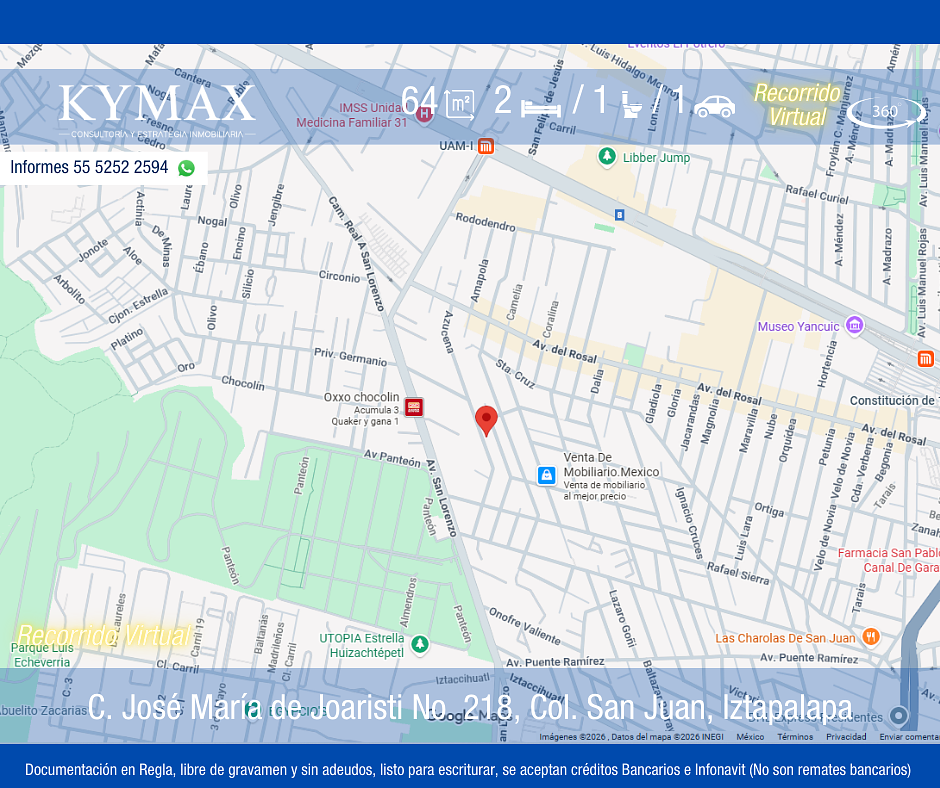The height and width of the screenshot is (788, 940).
Task: Click the Venta De Mobiliario shopping icon
Action: pyautogui.click(x=546, y=475)
